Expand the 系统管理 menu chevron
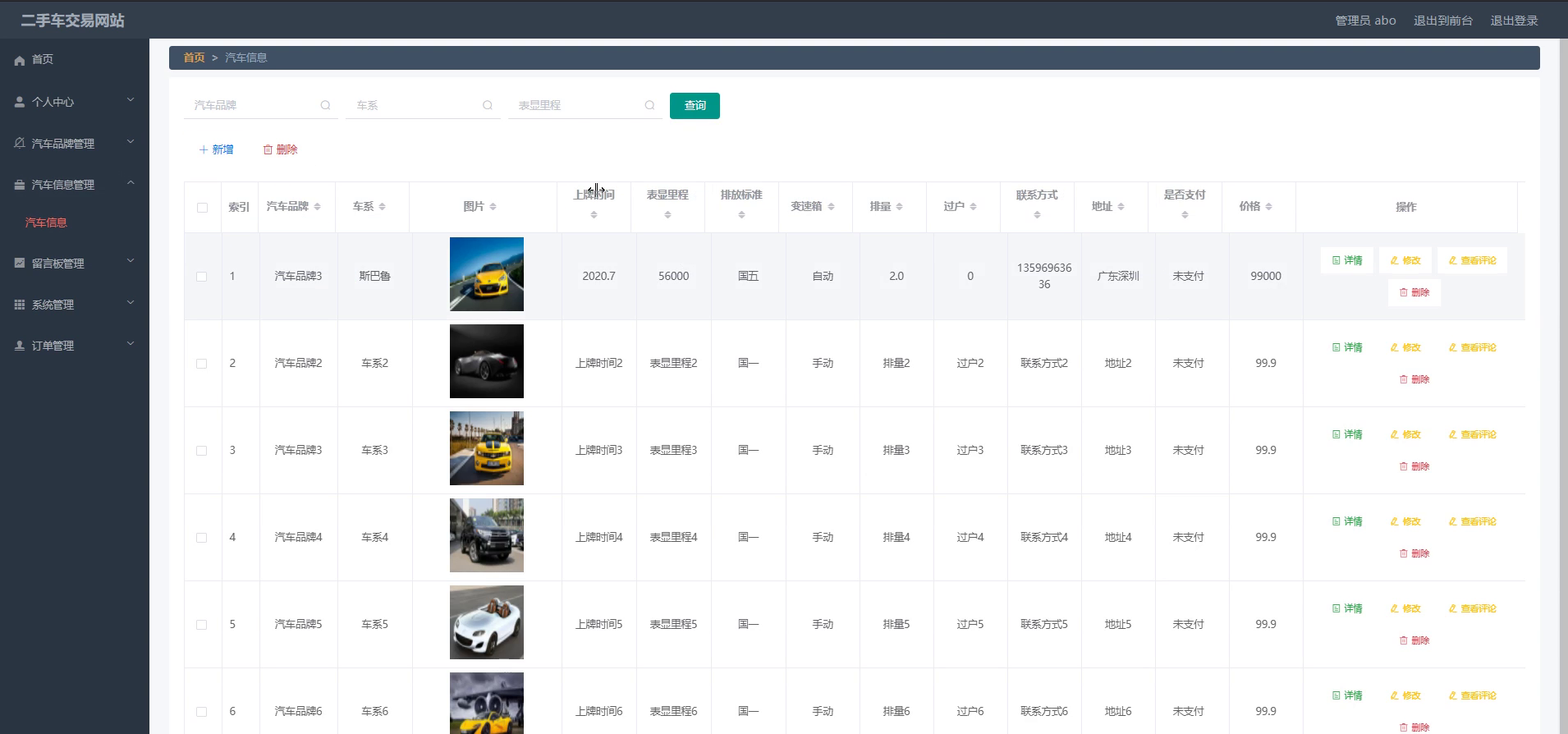 point(131,303)
